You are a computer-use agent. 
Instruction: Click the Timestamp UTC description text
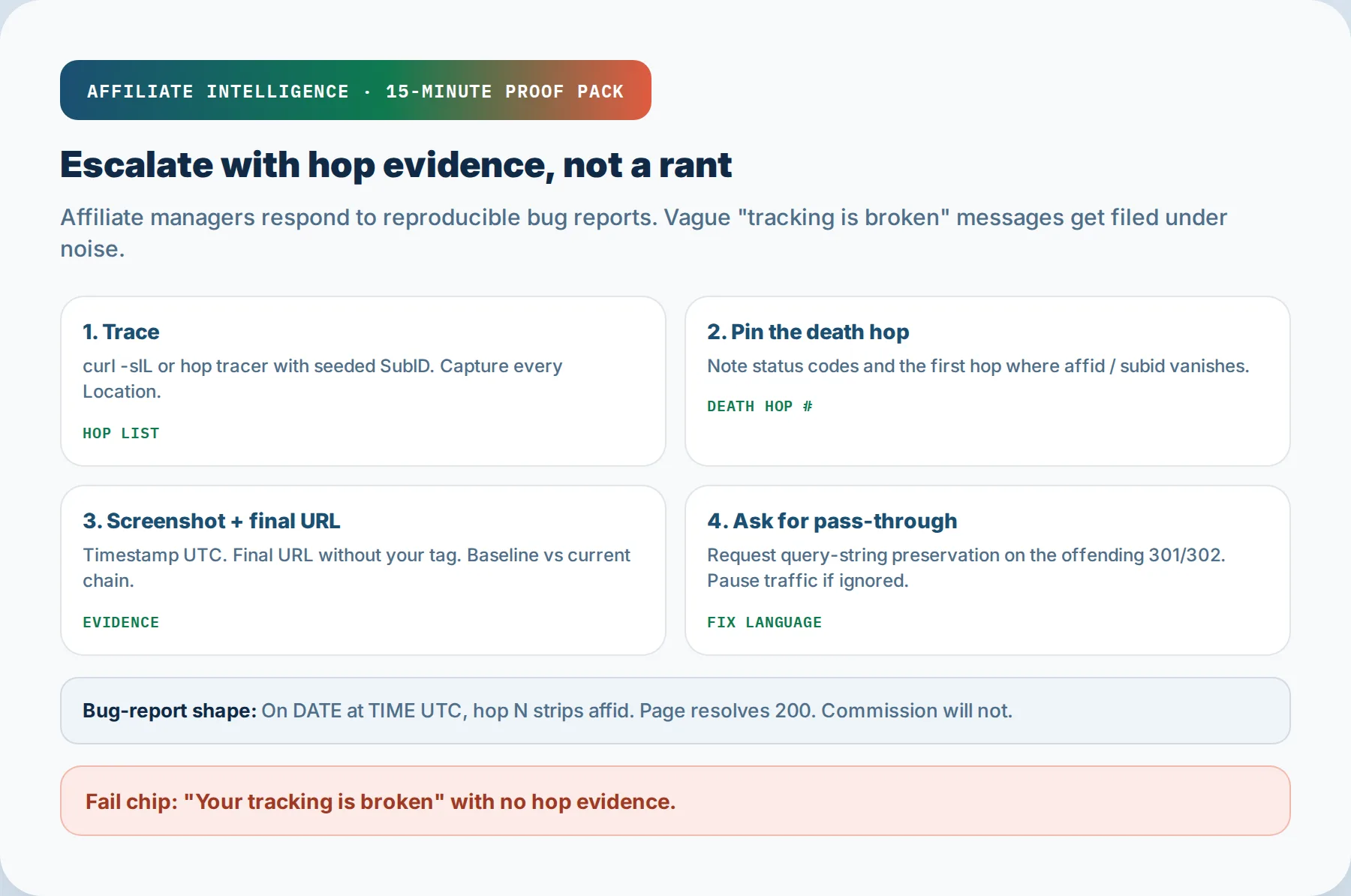(357, 567)
